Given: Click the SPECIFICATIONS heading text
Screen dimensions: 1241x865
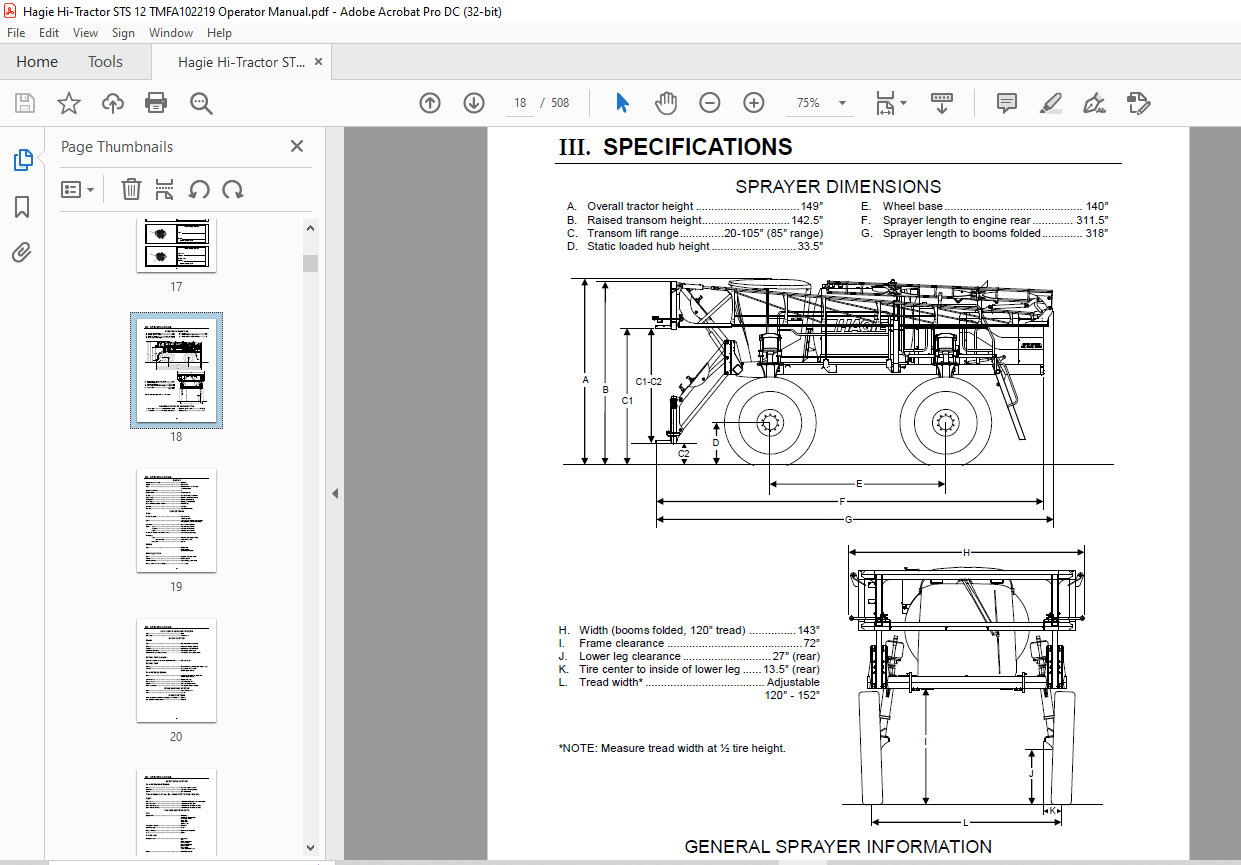Looking at the screenshot, I should point(698,147).
